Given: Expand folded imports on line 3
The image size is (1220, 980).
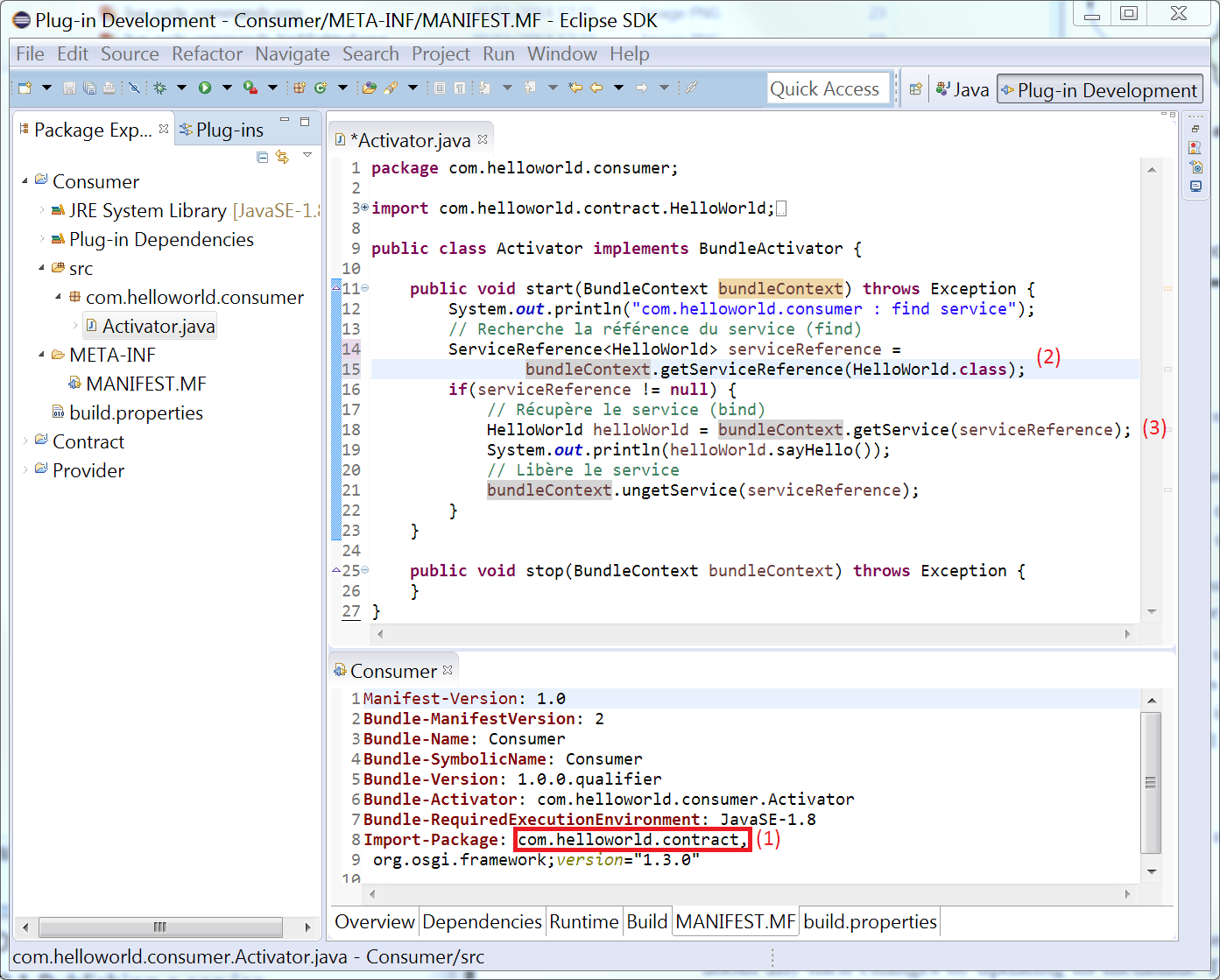Looking at the screenshot, I should pyautogui.click(x=364, y=208).
